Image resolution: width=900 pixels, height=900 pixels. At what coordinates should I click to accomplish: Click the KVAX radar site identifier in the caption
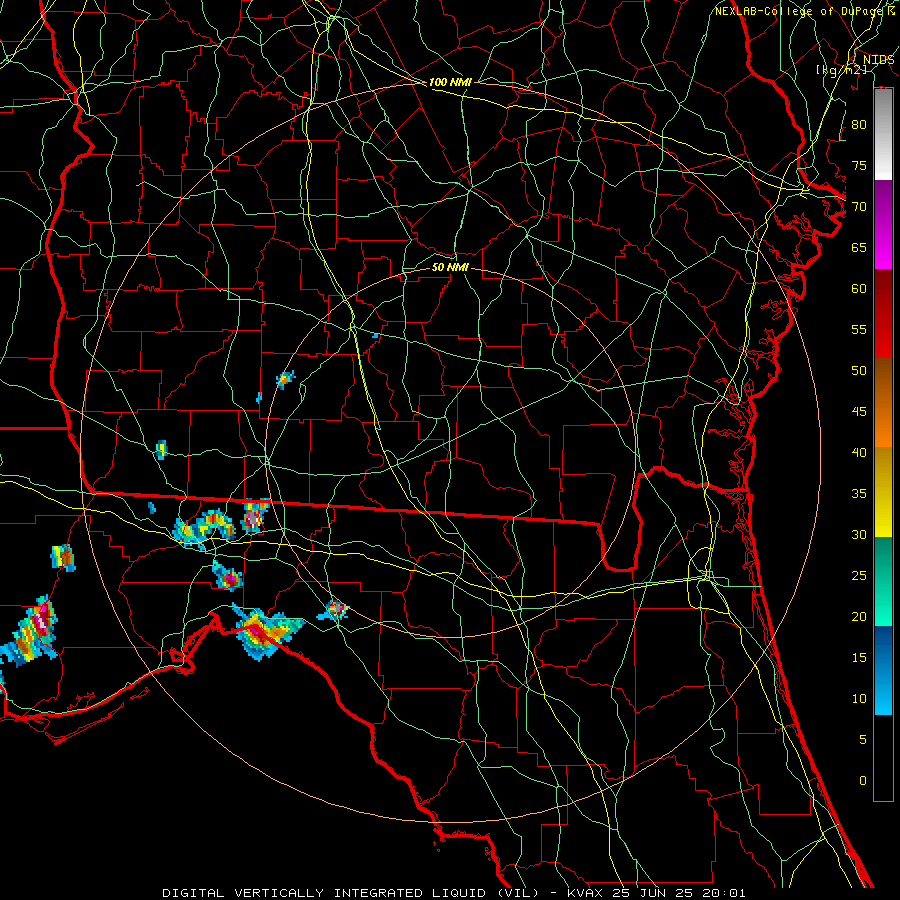click(584, 893)
